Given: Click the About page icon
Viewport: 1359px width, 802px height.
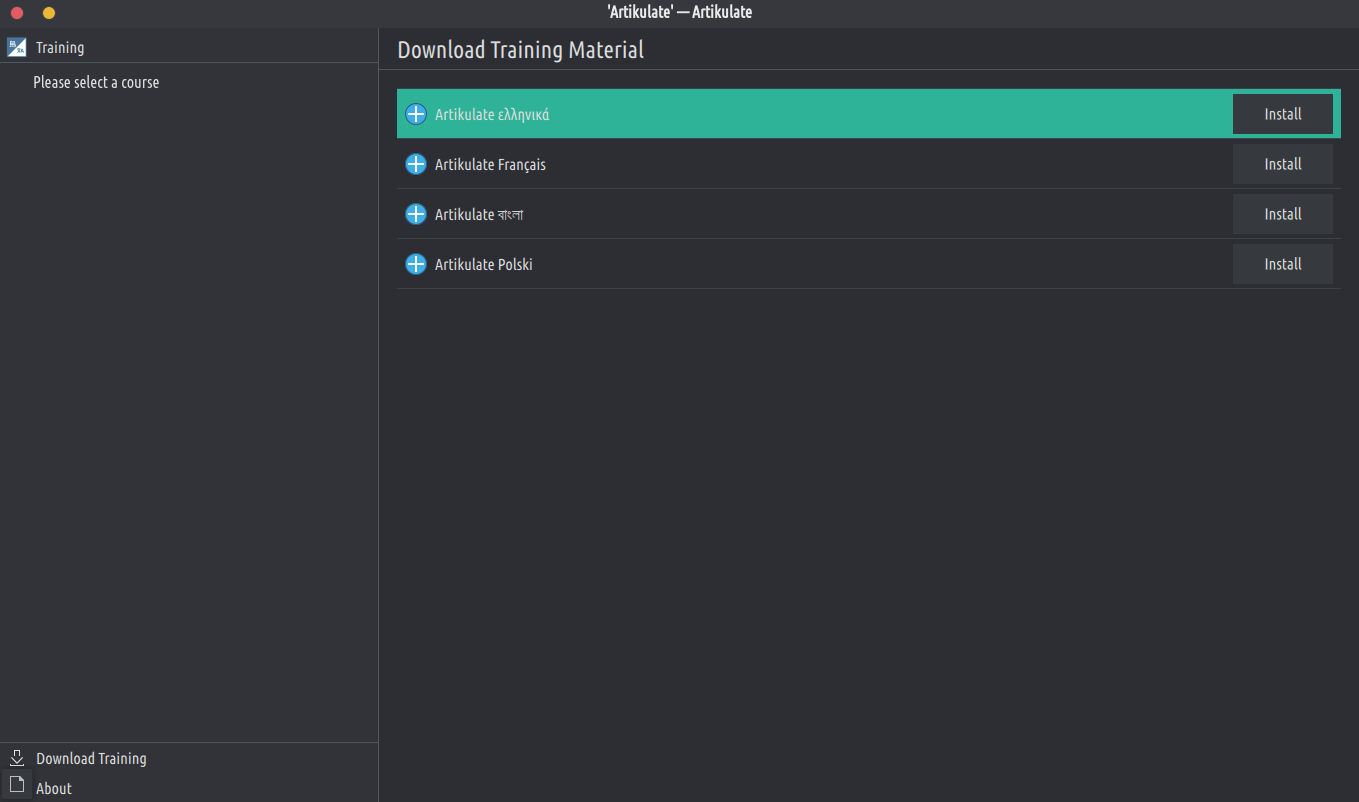Looking at the screenshot, I should pyautogui.click(x=17, y=785).
